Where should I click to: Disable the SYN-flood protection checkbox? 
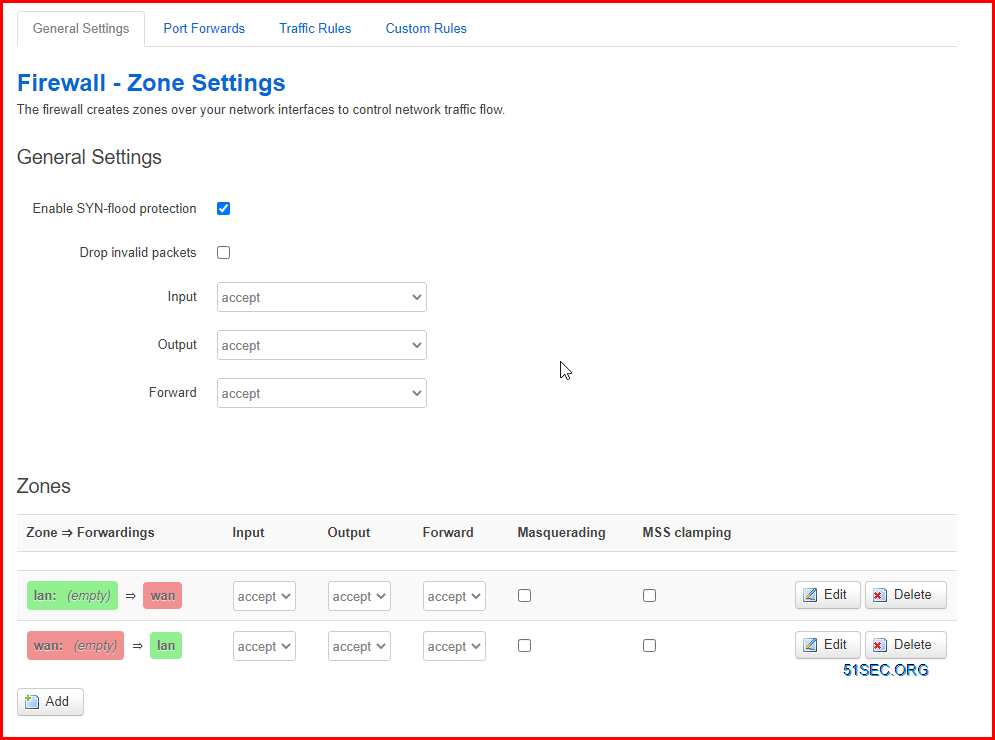pyautogui.click(x=223, y=209)
